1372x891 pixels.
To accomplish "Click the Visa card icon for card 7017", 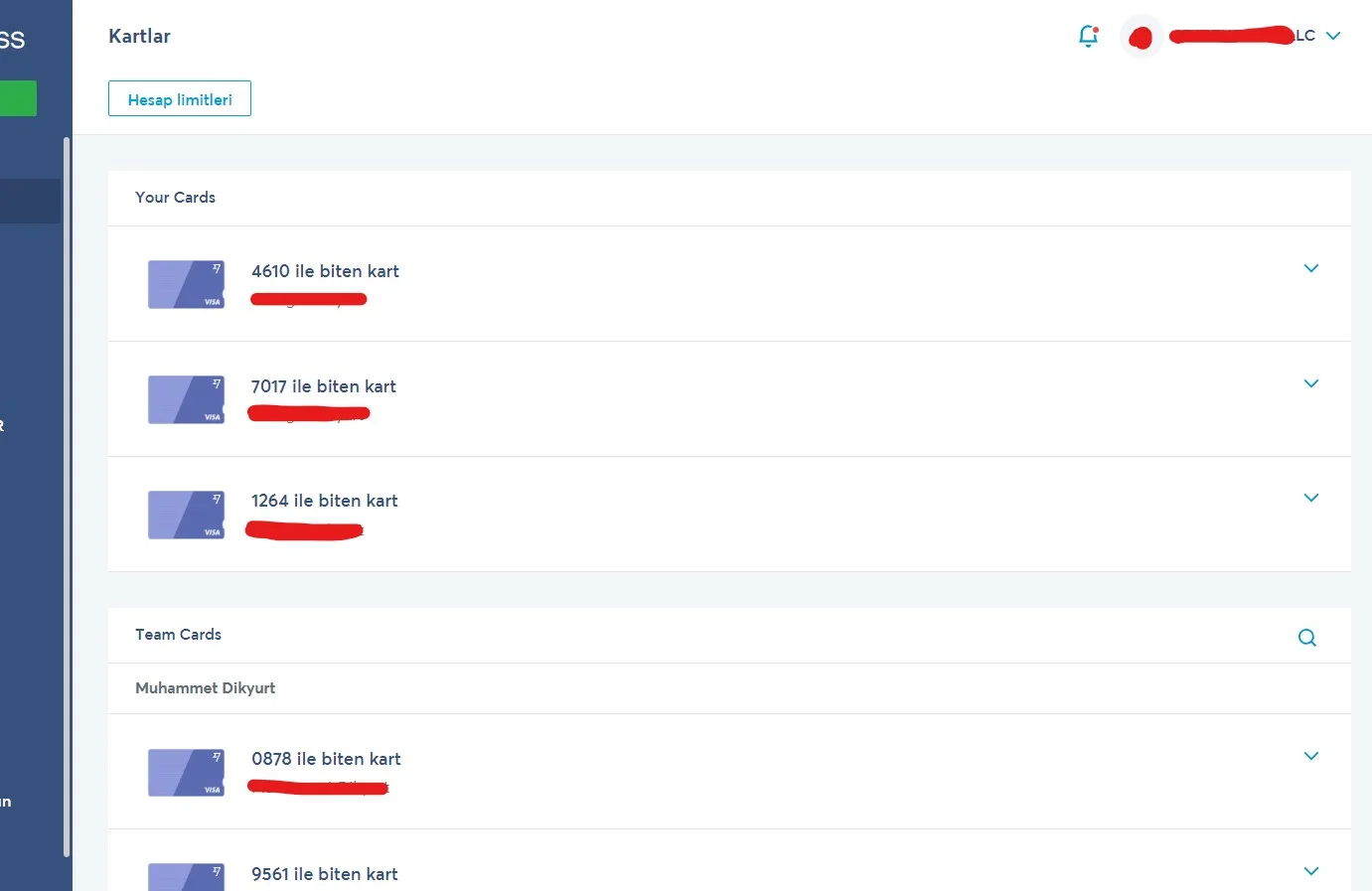I will (x=186, y=399).
